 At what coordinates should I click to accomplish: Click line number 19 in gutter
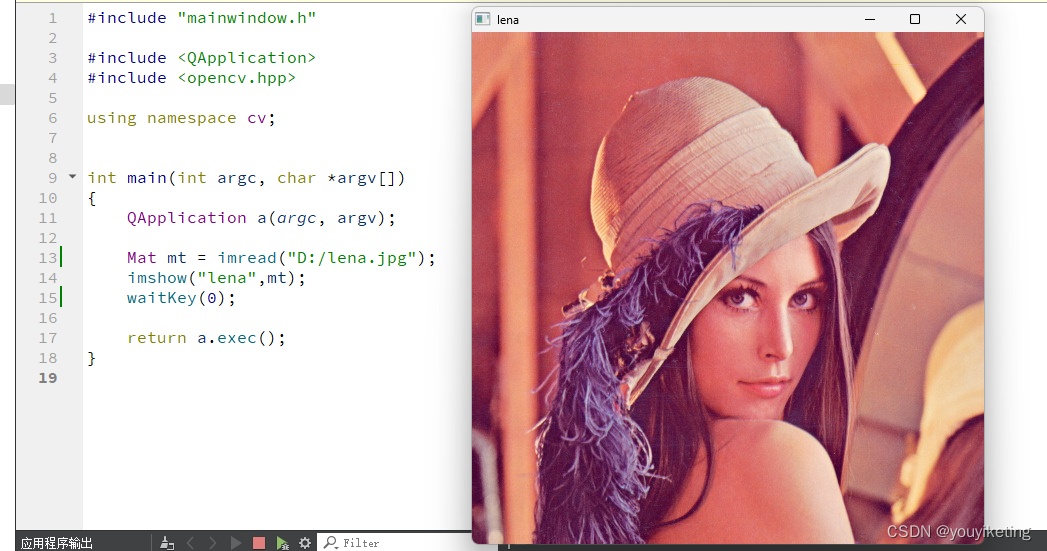(x=48, y=378)
